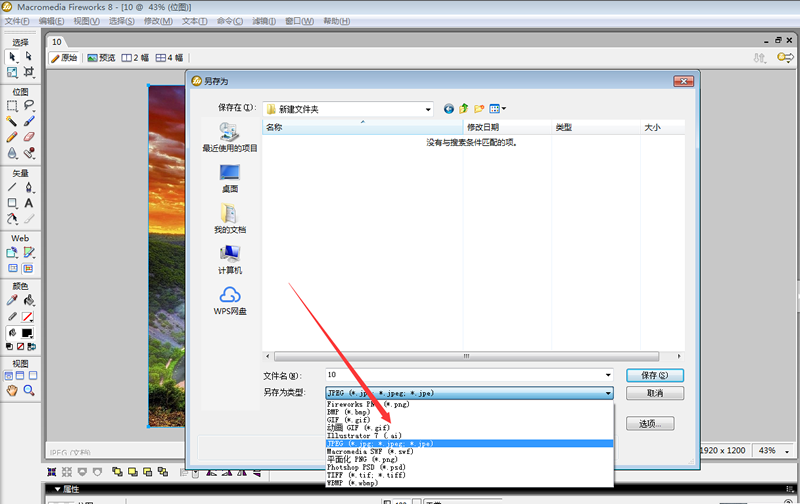Select the Slice tool

[29, 253]
